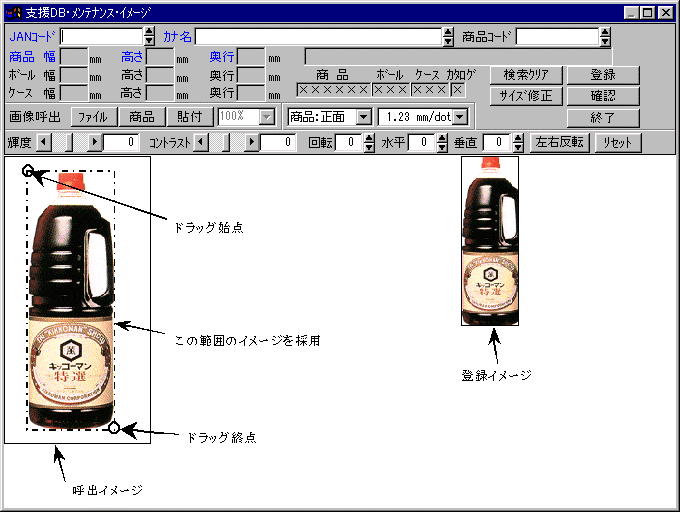Screen dimensions: 680x512
Task: Click the カタログ × status field
Action: click(x=458, y=90)
